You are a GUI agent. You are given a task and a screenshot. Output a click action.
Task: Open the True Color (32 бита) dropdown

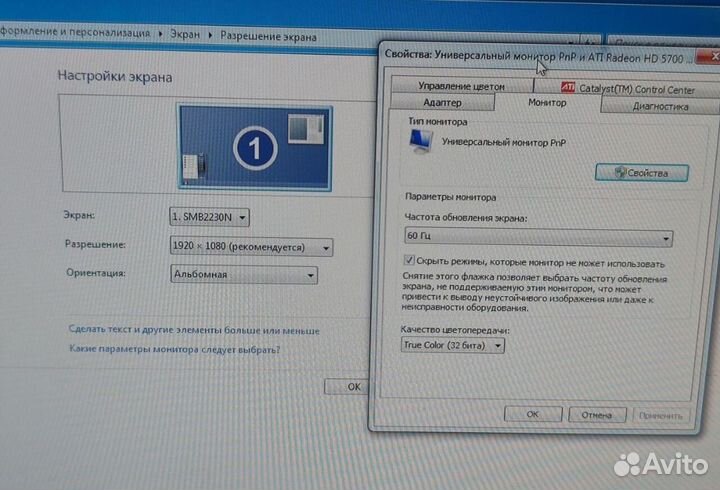coord(453,345)
